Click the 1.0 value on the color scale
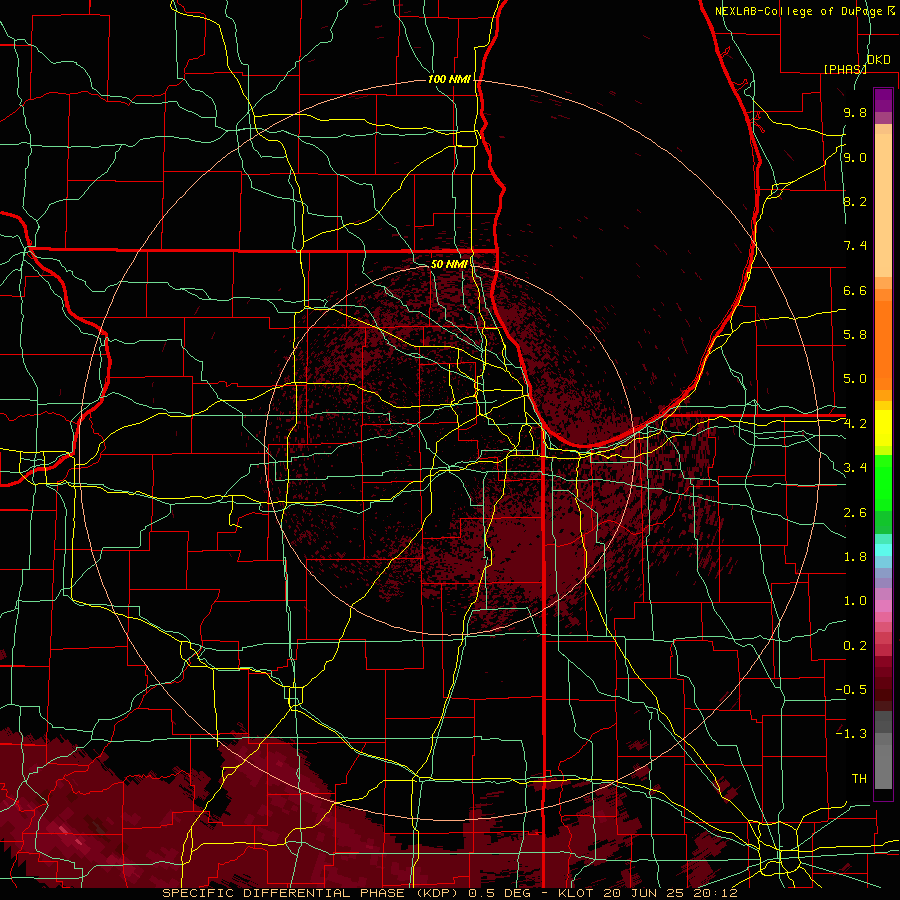Viewport: 900px width, 900px height. [855, 601]
